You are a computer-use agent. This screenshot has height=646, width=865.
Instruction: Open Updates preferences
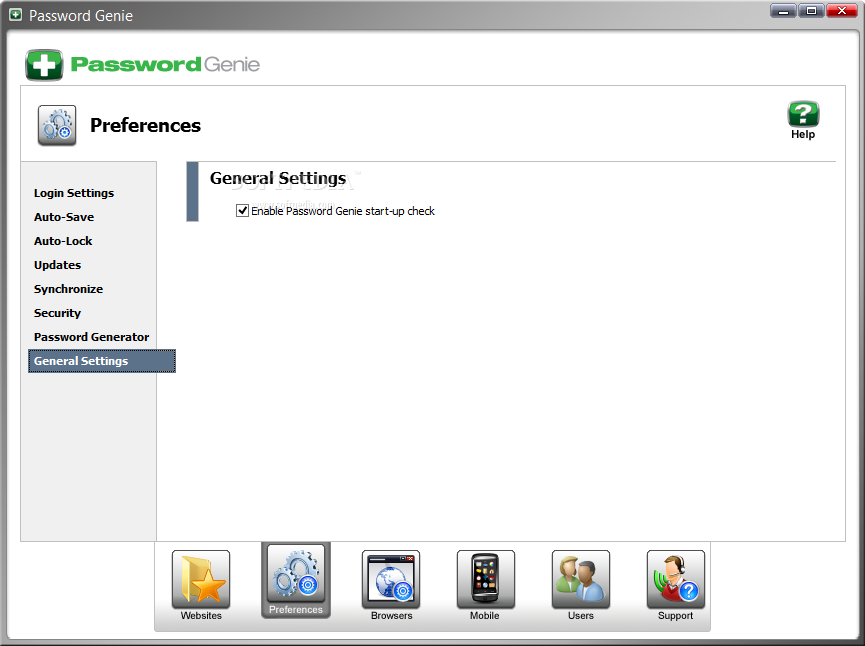pyautogui.click(x=57, y=265)
